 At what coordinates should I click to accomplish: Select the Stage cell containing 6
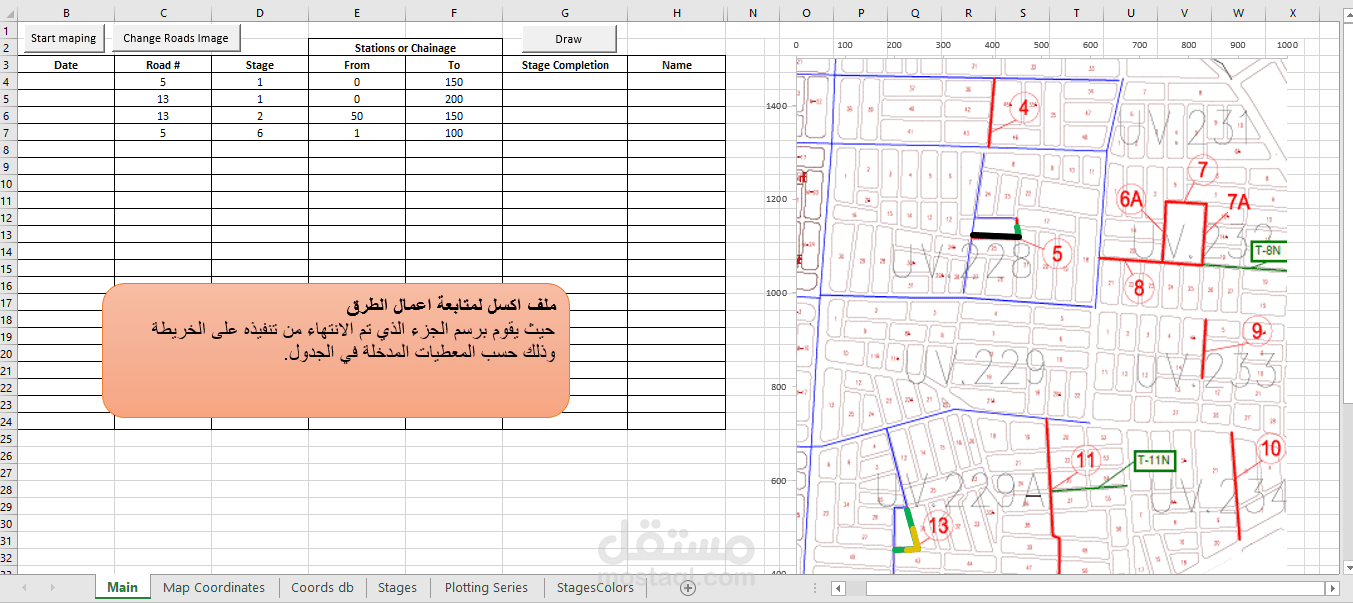point(260,133)
